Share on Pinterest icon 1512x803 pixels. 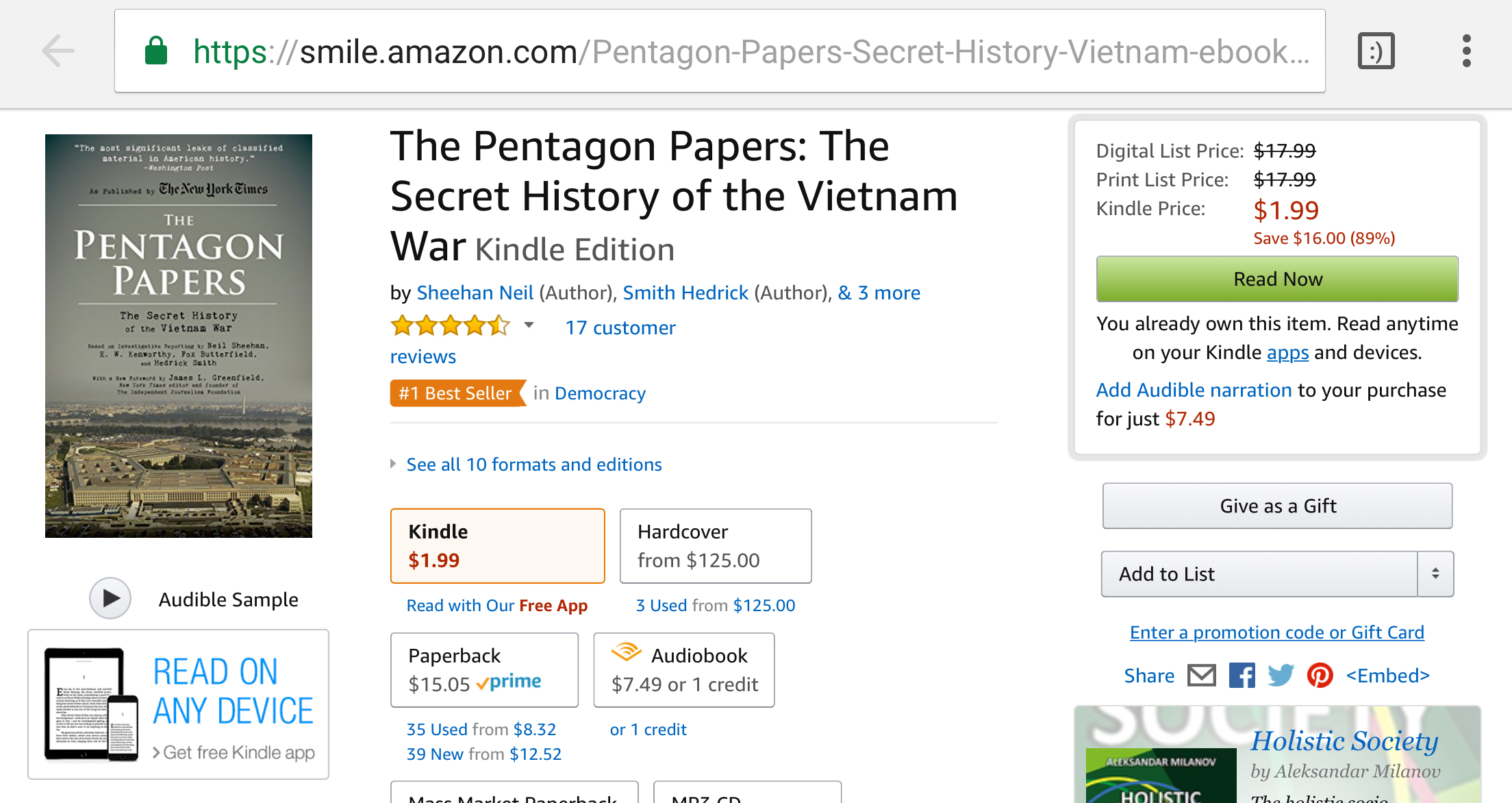1320,676
